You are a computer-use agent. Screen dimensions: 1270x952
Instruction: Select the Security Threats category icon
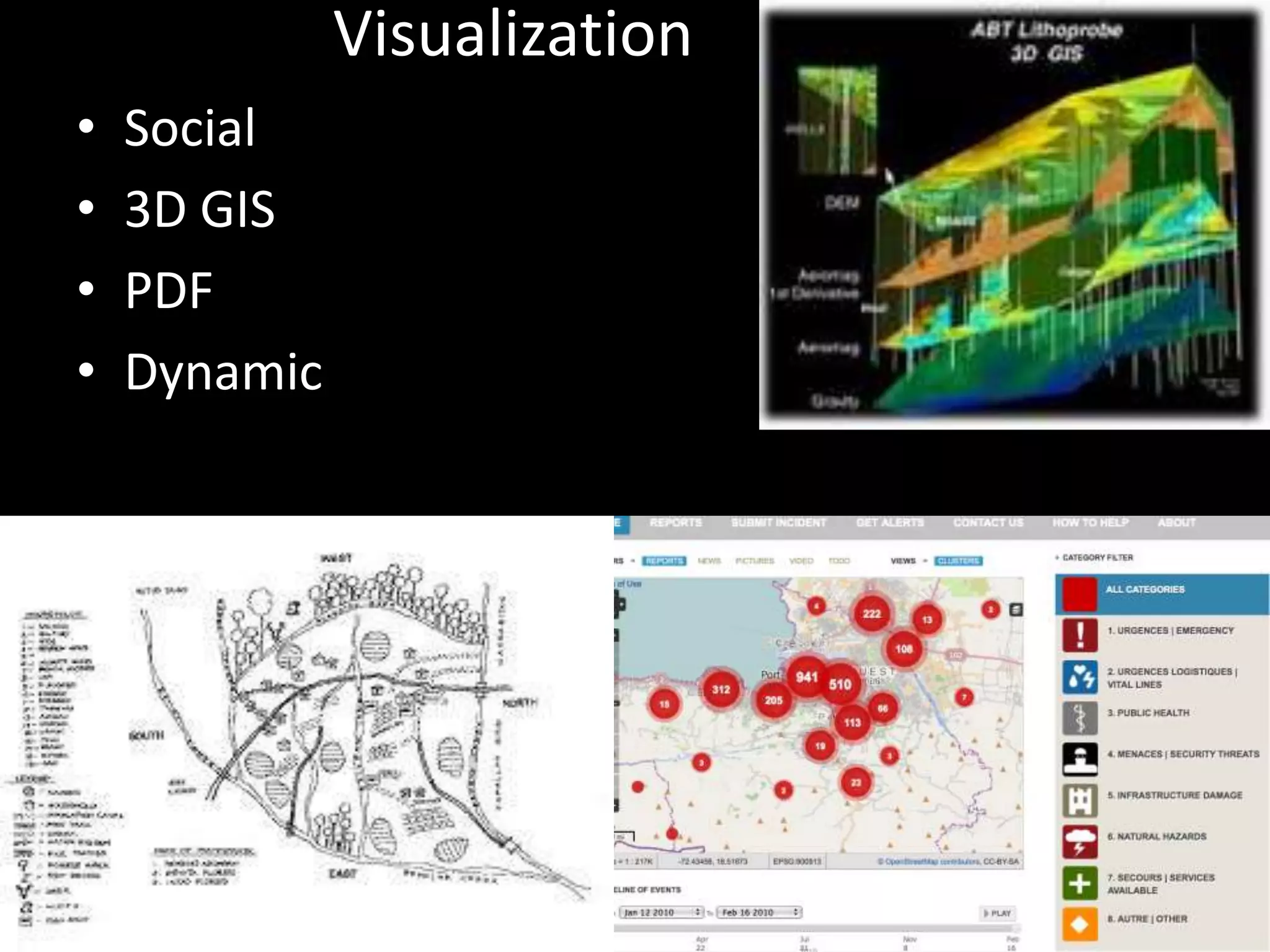pos(1080,759)
